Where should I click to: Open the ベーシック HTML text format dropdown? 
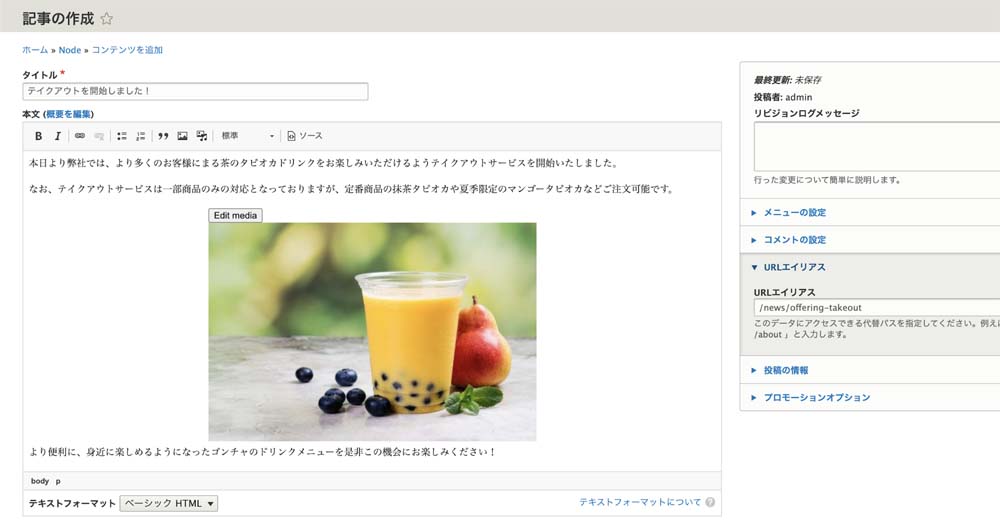pos(169,503)
